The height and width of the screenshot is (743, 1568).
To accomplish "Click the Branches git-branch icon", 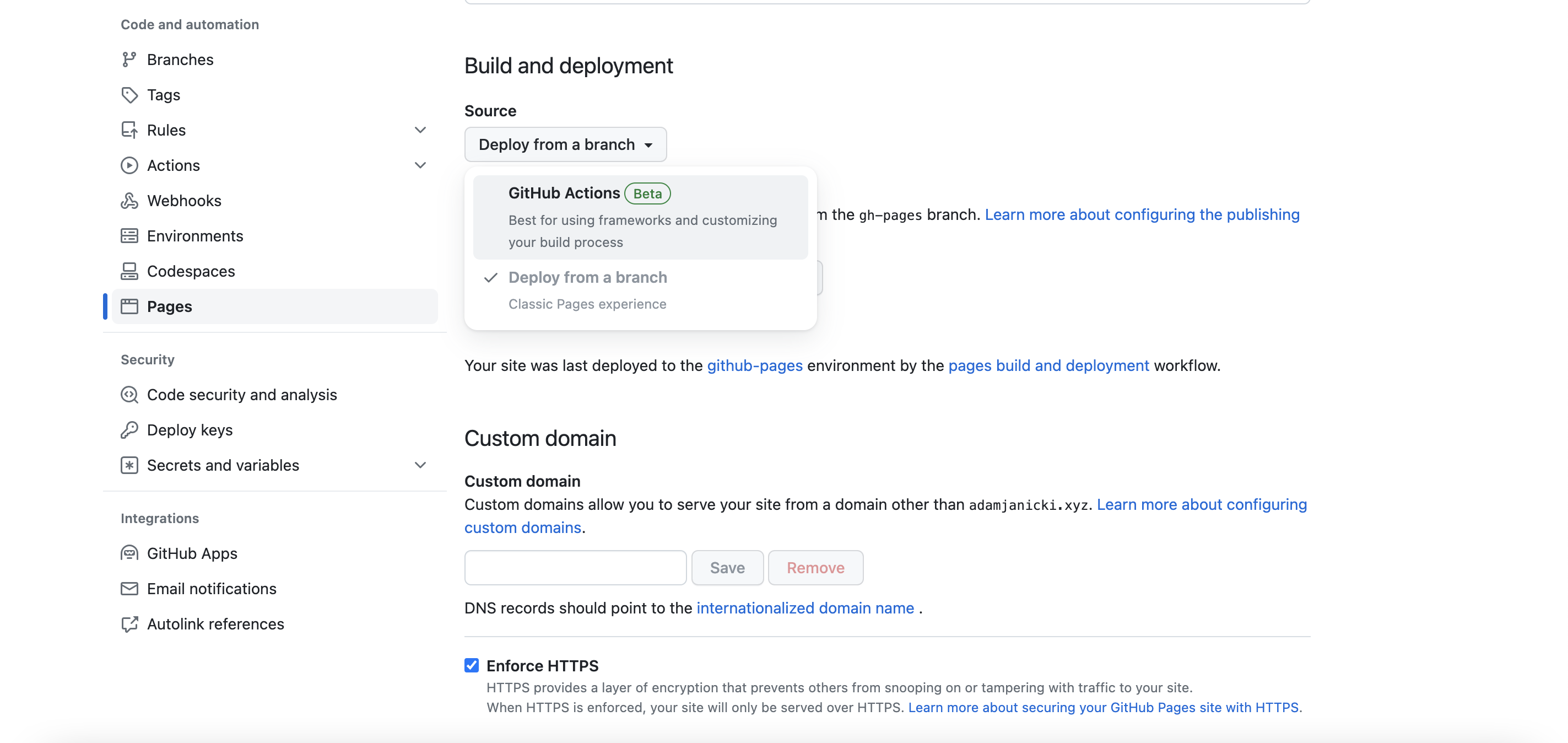I will coord(129,60).
